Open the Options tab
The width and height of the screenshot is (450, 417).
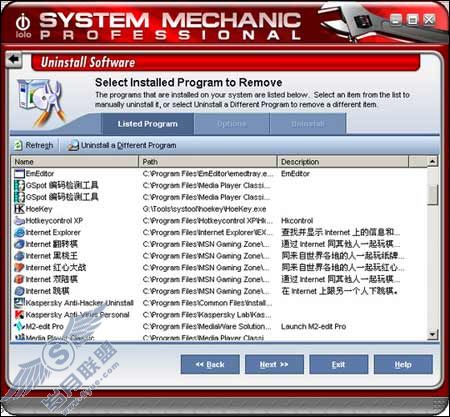point(232,124)
